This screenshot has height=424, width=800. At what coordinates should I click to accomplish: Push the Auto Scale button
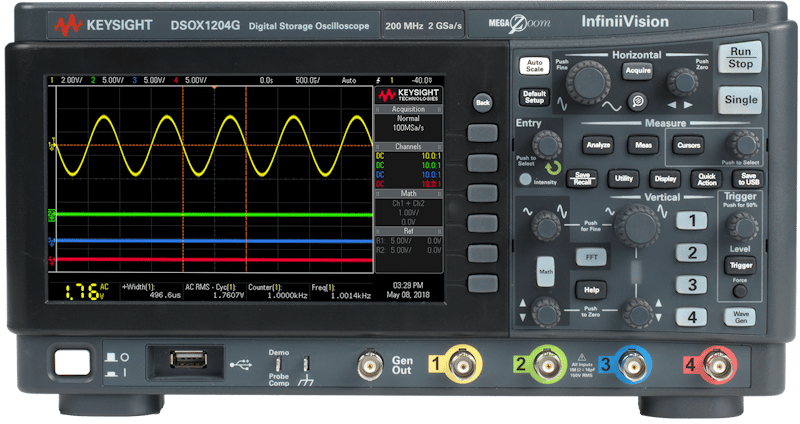click(534, 66)
